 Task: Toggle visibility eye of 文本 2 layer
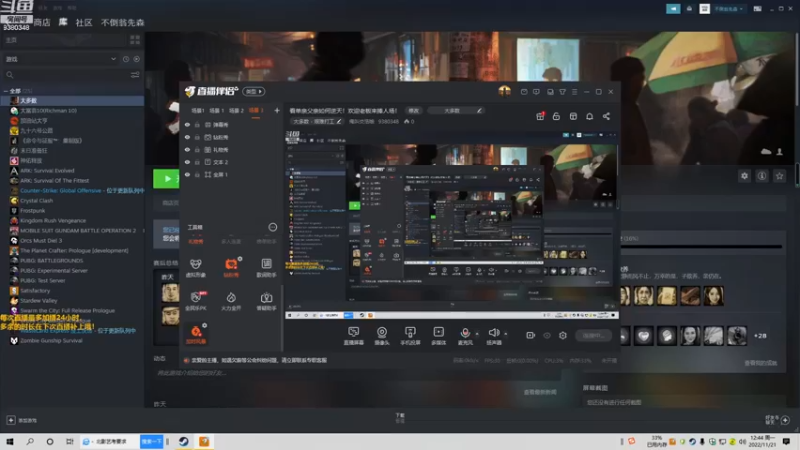pyautogui.click(x=187, y=162)
